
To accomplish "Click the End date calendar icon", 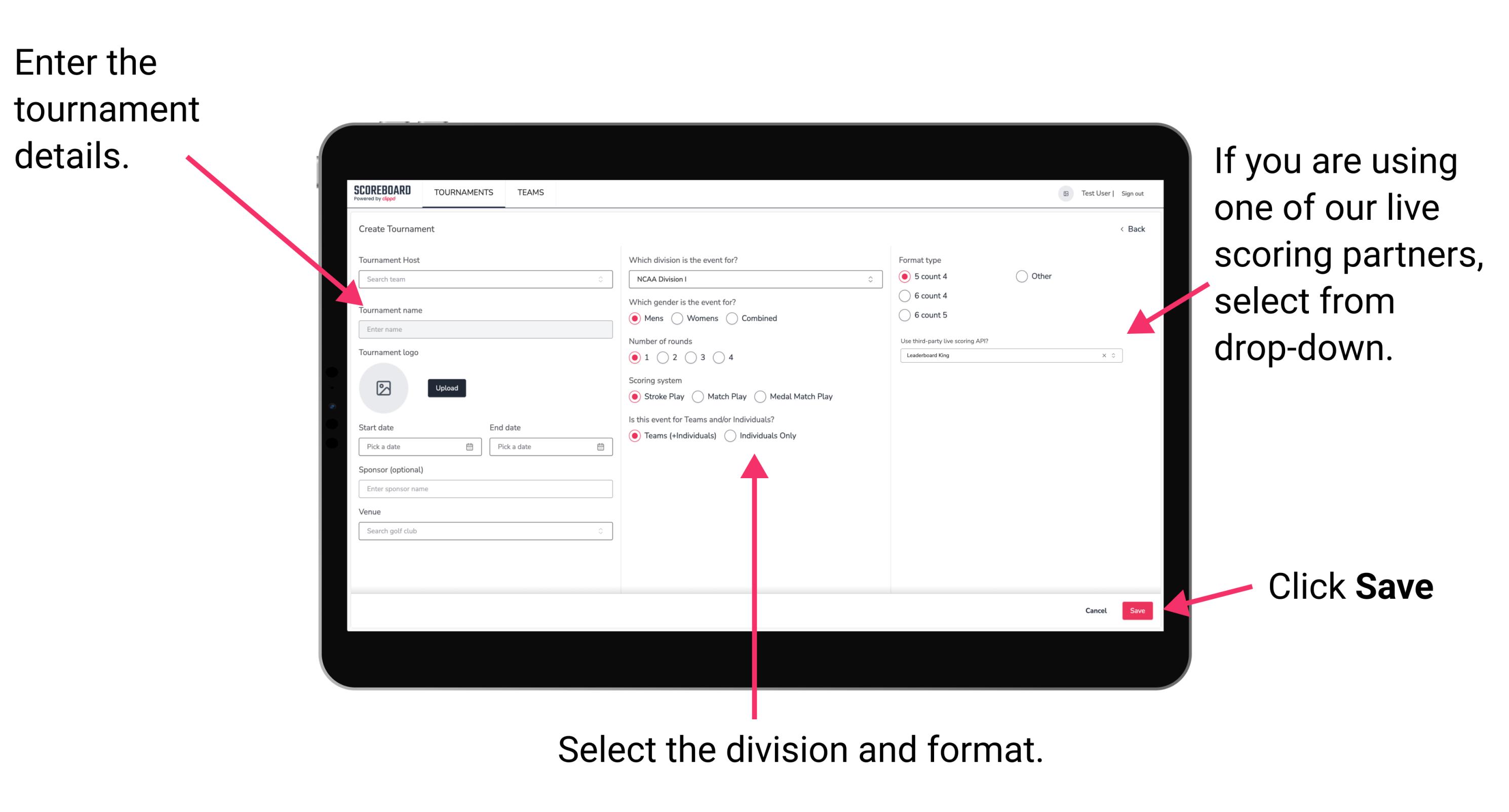I will point(601,447).
